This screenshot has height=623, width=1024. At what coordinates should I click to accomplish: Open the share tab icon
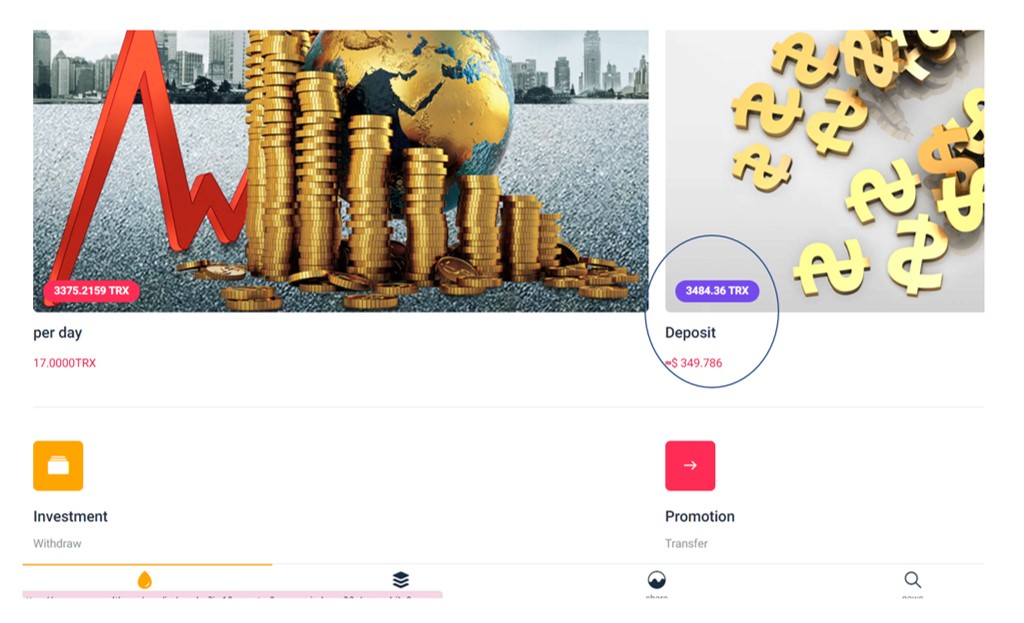pos(656,579)
